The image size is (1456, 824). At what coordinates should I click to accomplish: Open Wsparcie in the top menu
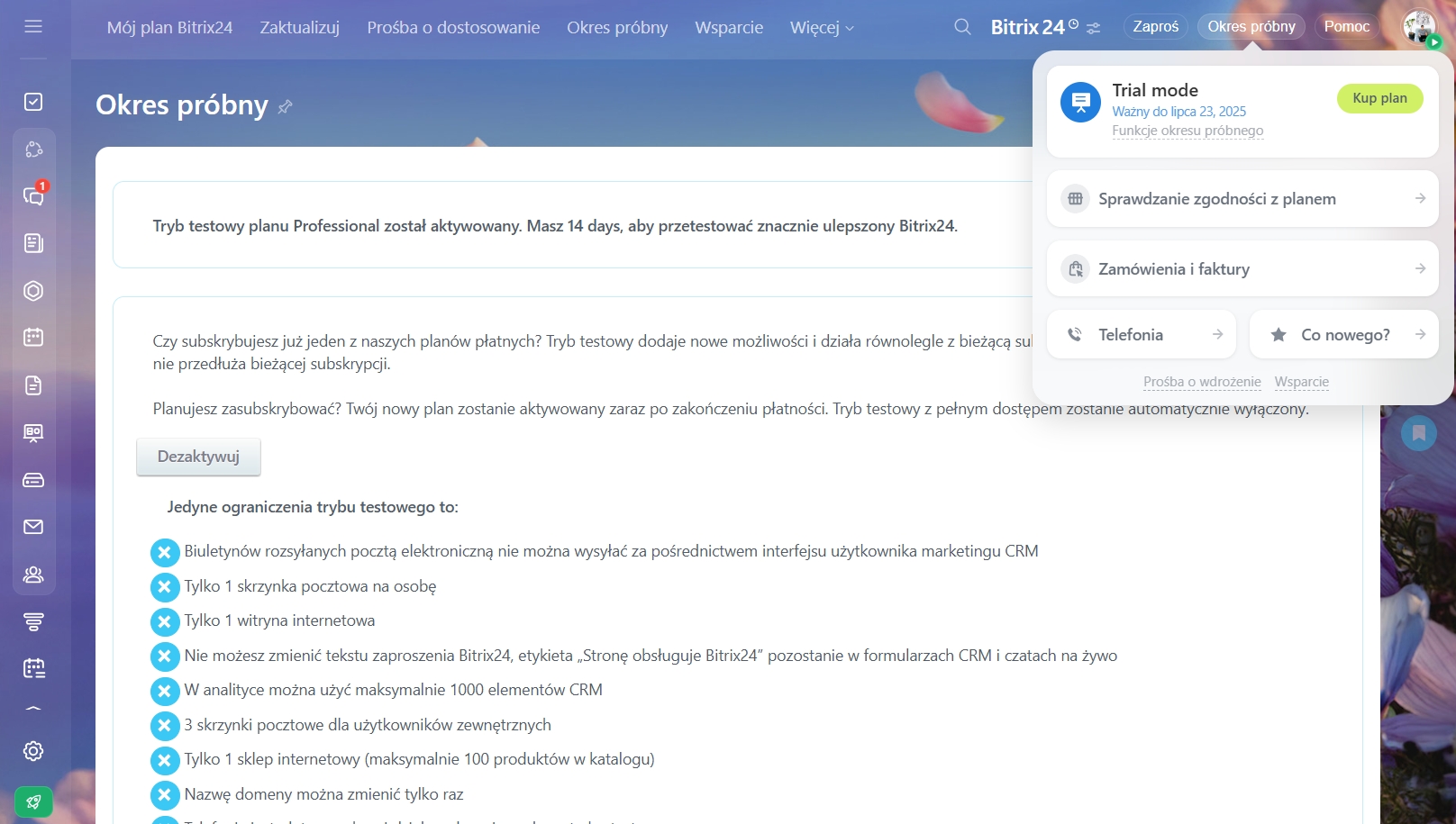729,28
